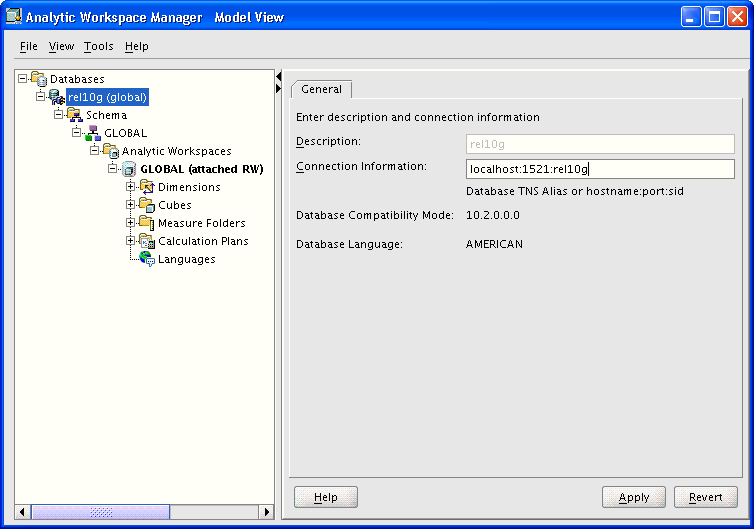The width and height of the screenshot is (754, 529).
Task: Select the rel10g (global) tree label
Action: click(x=107, y=97)
